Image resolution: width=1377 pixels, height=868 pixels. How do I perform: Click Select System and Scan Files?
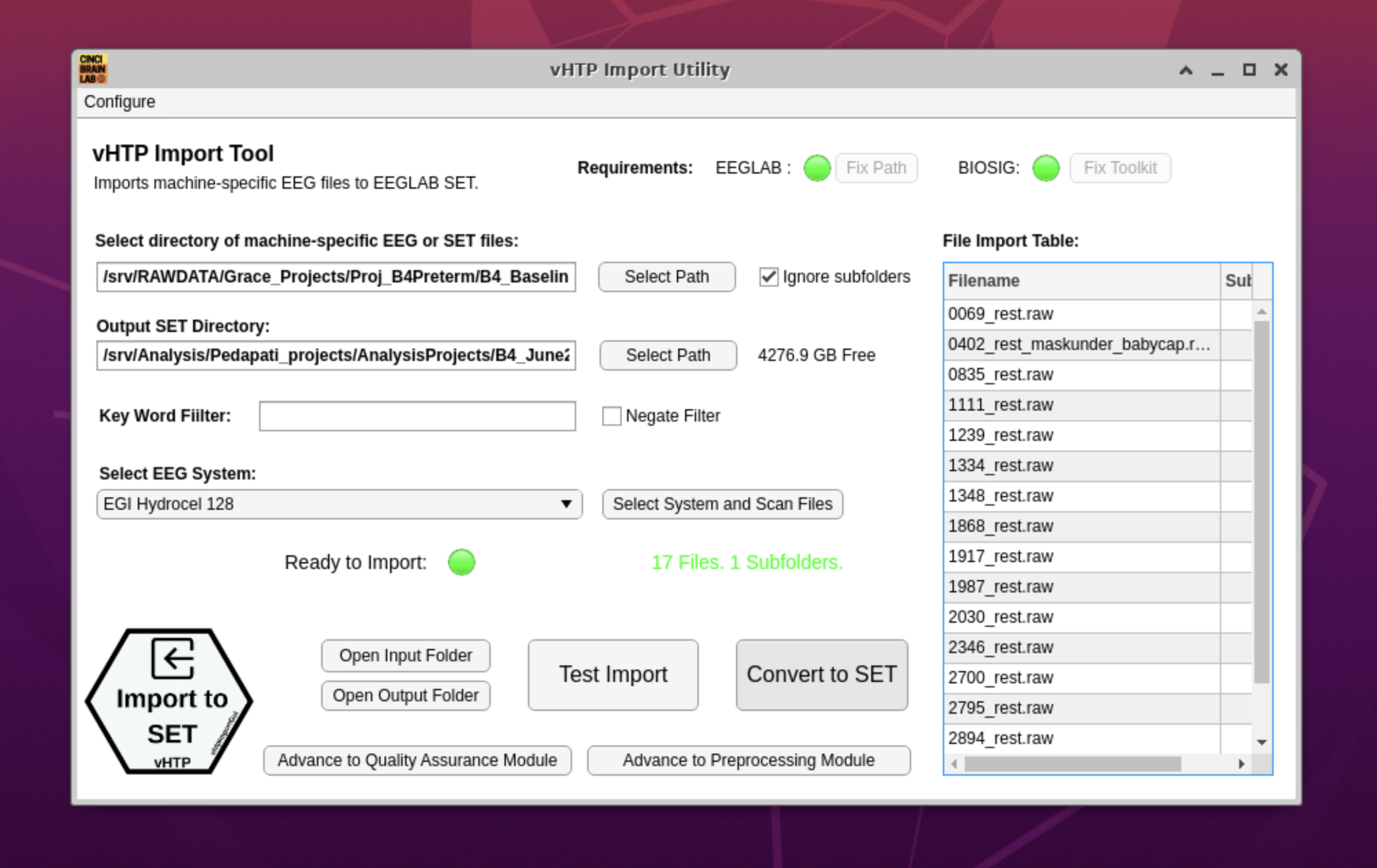722,504
